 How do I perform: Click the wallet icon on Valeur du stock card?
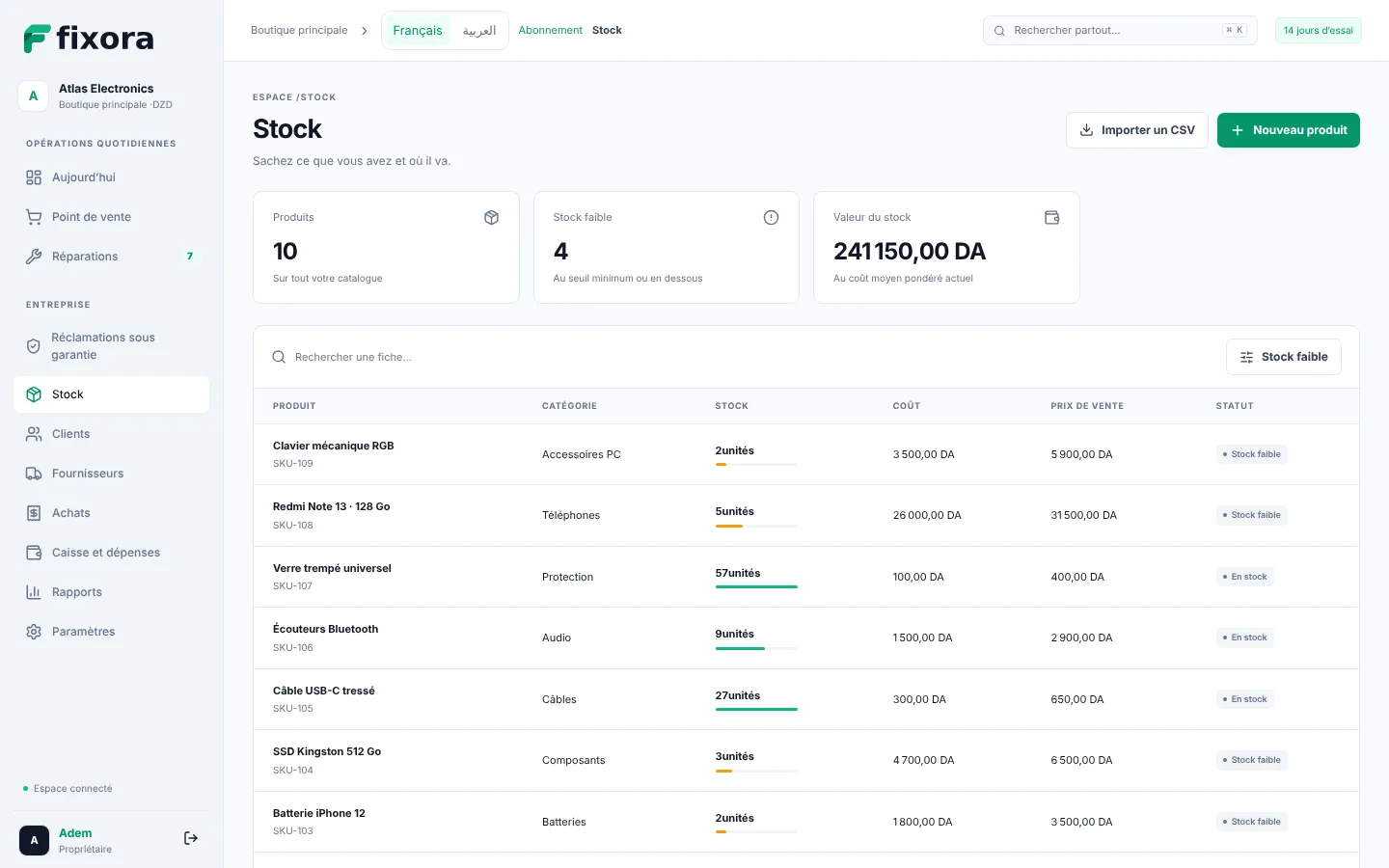pyautogui.click(x=1052, y=218)
